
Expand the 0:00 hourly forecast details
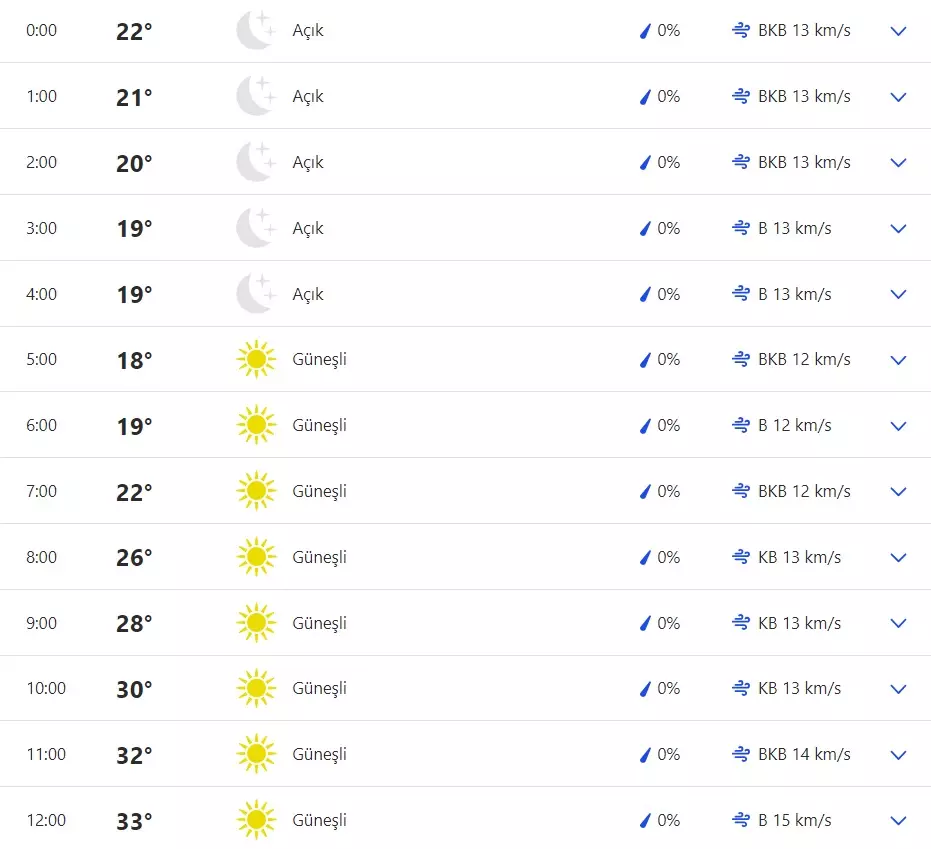click(x=898, y=31)
